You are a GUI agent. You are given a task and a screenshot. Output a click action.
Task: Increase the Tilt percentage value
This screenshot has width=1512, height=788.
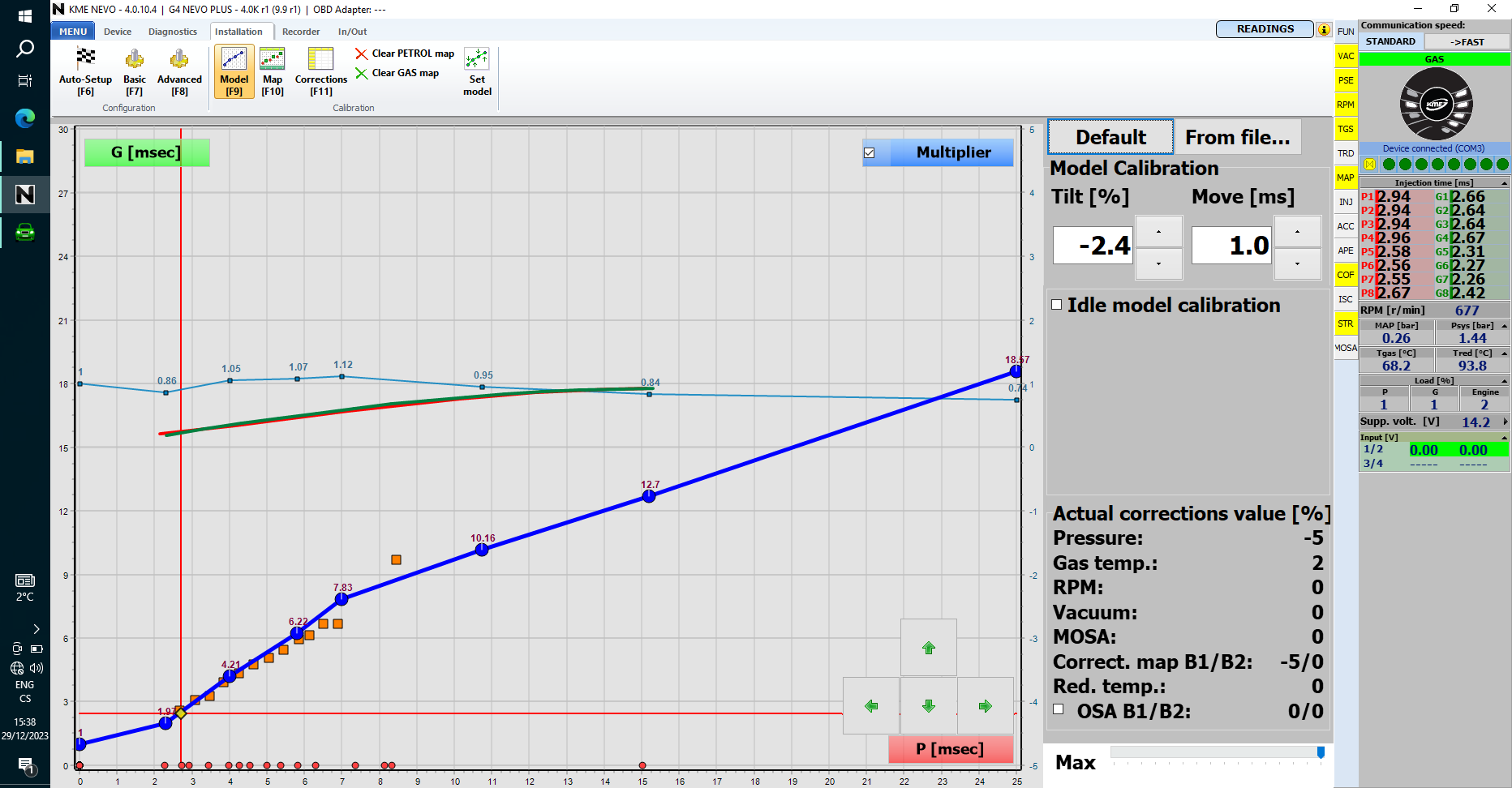(x=1158, y=232)
